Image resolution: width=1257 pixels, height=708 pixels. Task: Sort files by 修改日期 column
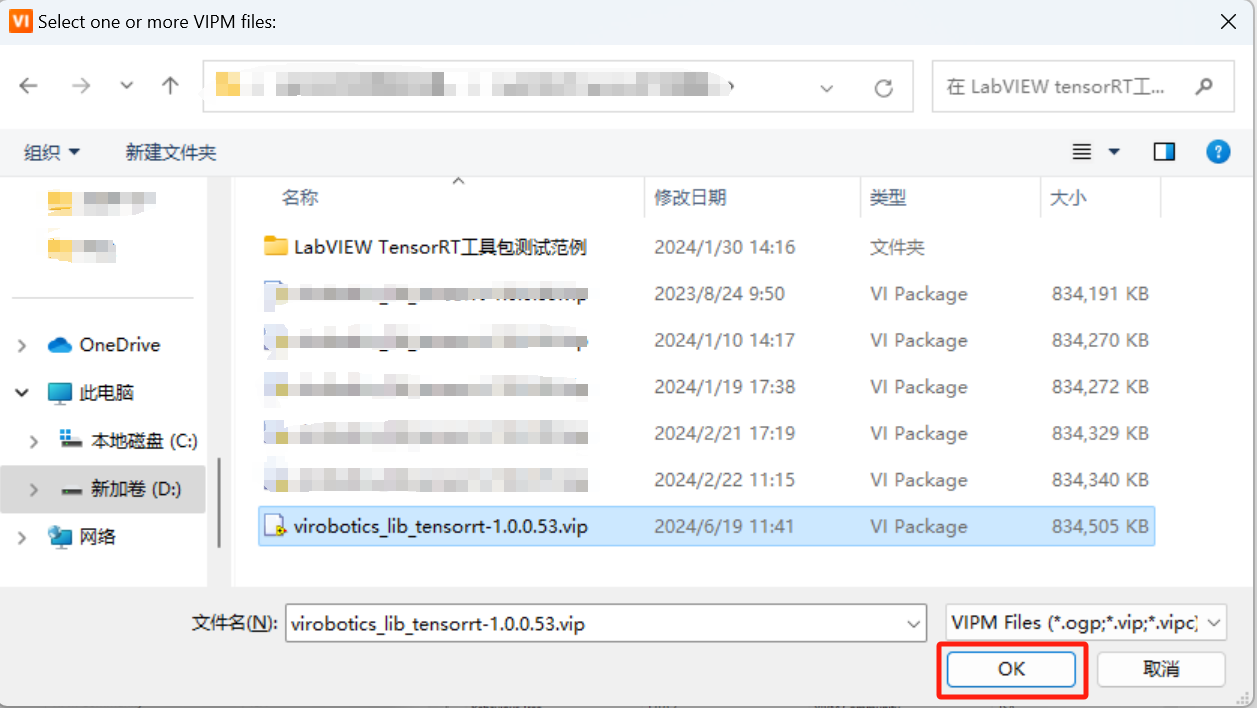(690, 198)
